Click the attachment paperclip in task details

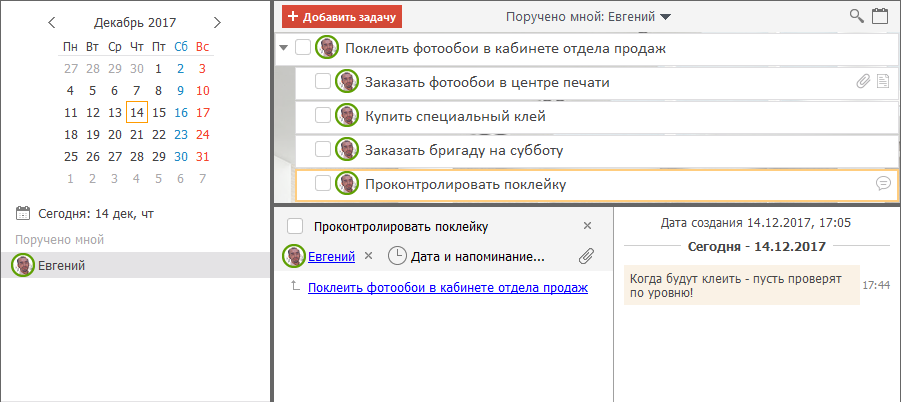click(x=586, y=256)
